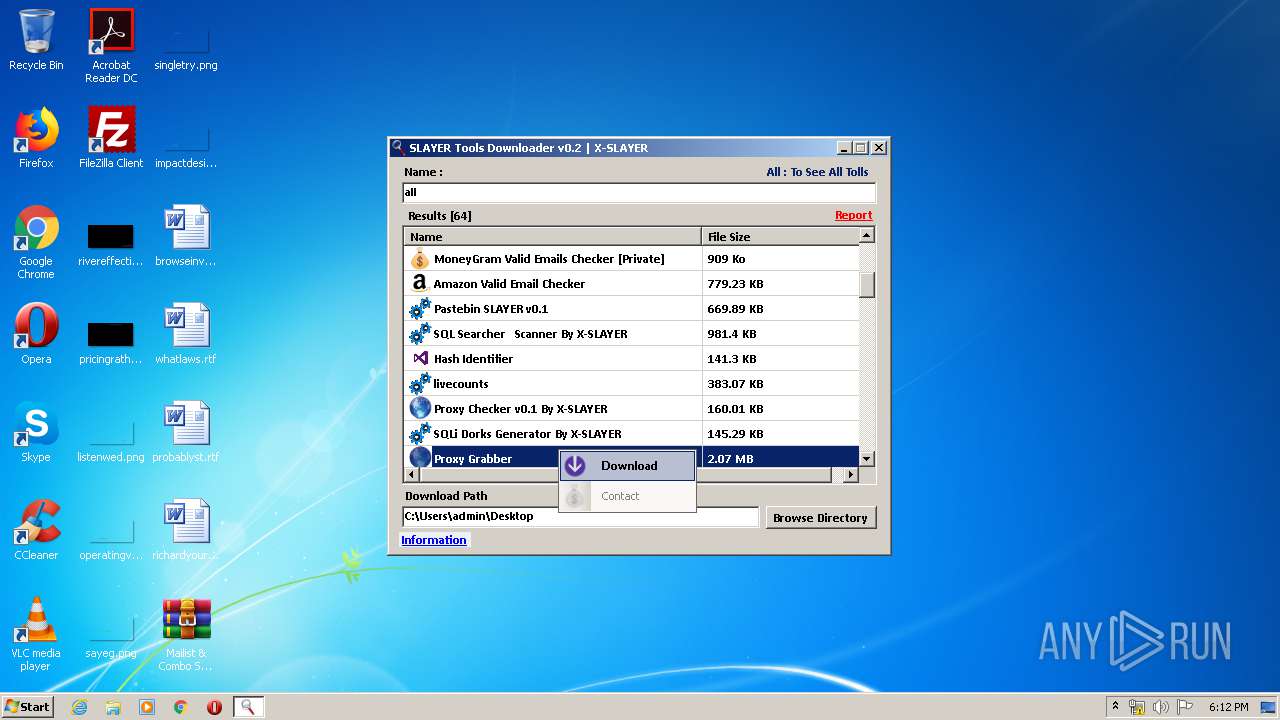
Task: Select Proxy Checker v0.1 By X-SLAYER row
Action: coord(632,409)
